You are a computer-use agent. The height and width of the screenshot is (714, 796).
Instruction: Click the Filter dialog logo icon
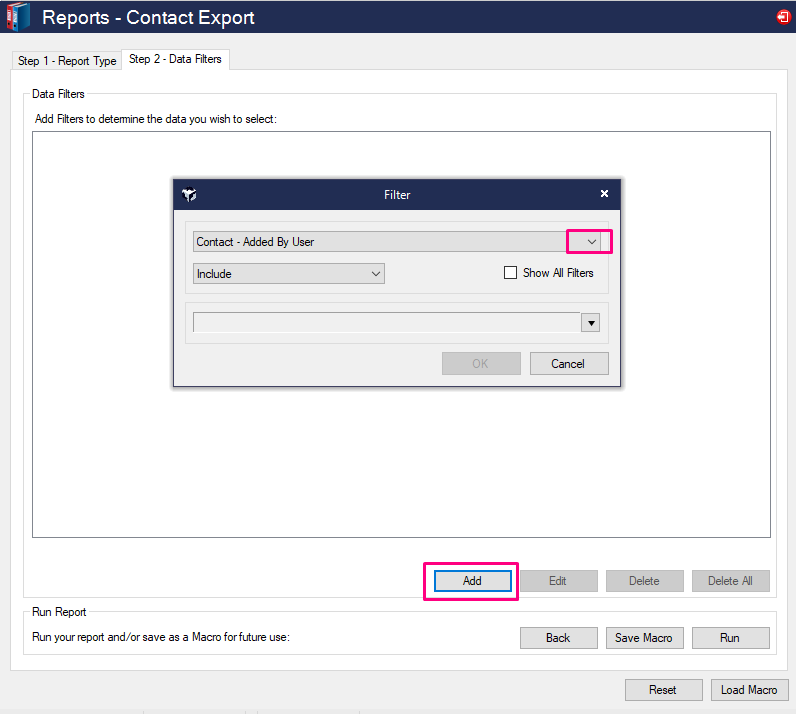(x=190, y=194)
